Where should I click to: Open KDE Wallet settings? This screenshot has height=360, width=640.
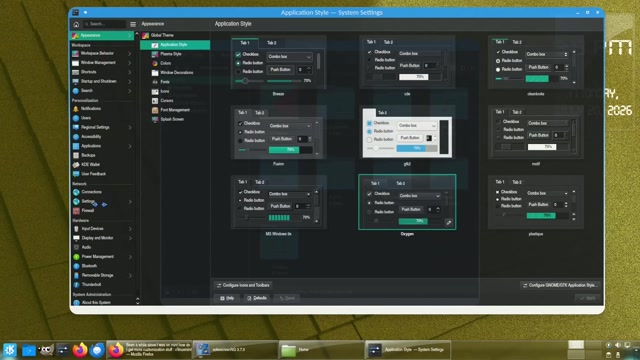(102, 164)
